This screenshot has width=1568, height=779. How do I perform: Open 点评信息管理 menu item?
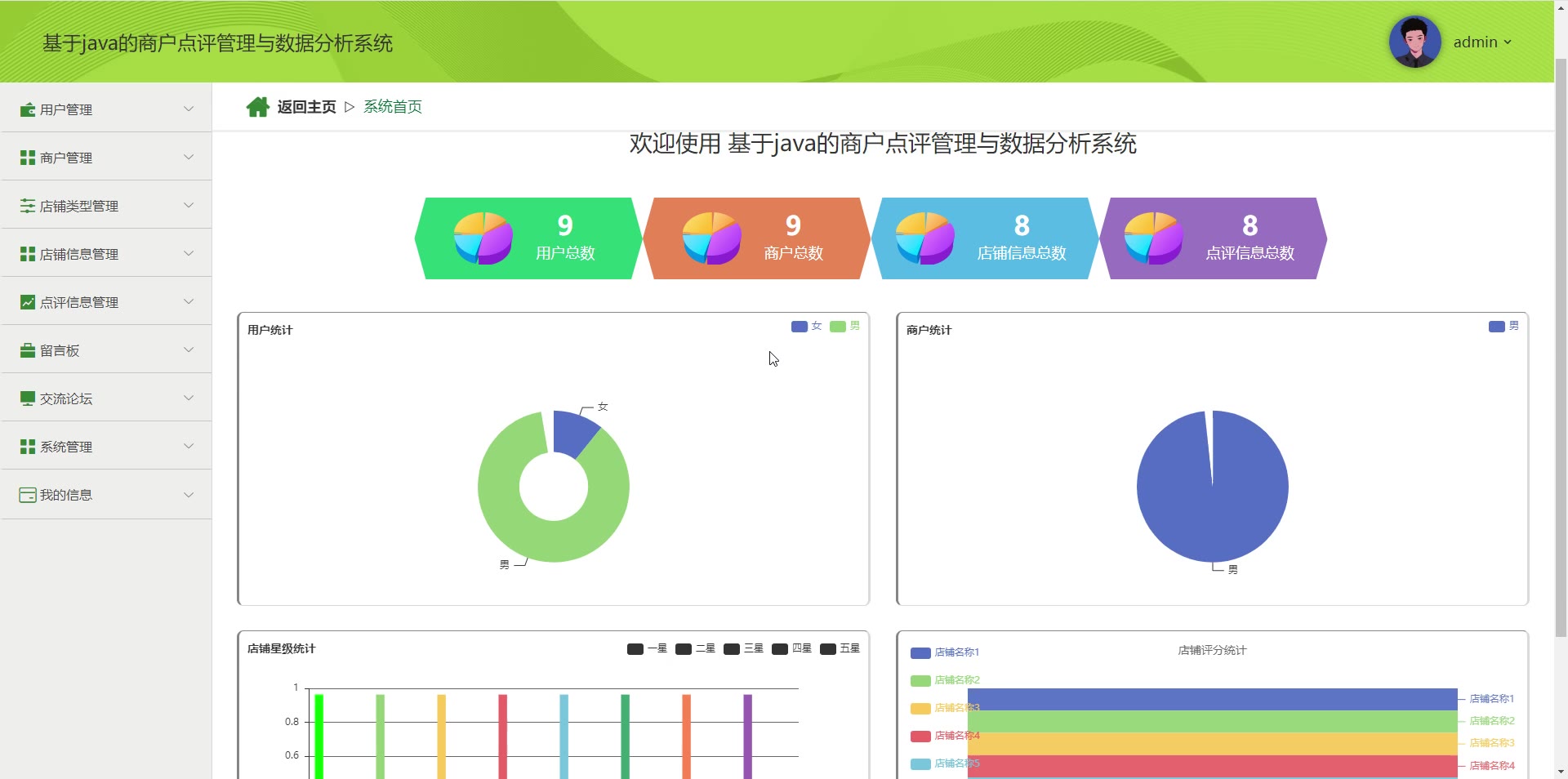click(106, 301)
